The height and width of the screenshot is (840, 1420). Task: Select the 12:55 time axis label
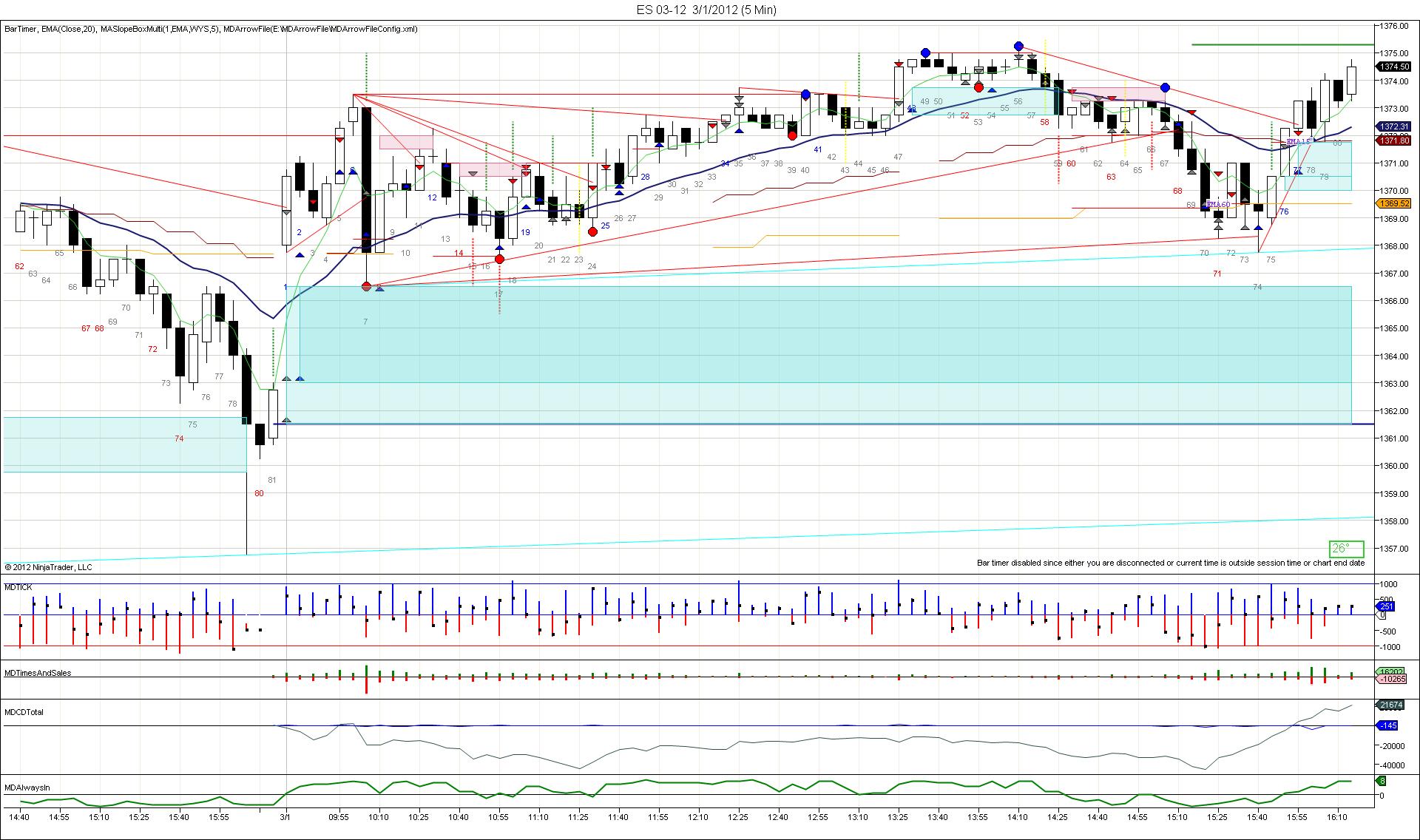[x=818, y=817]
